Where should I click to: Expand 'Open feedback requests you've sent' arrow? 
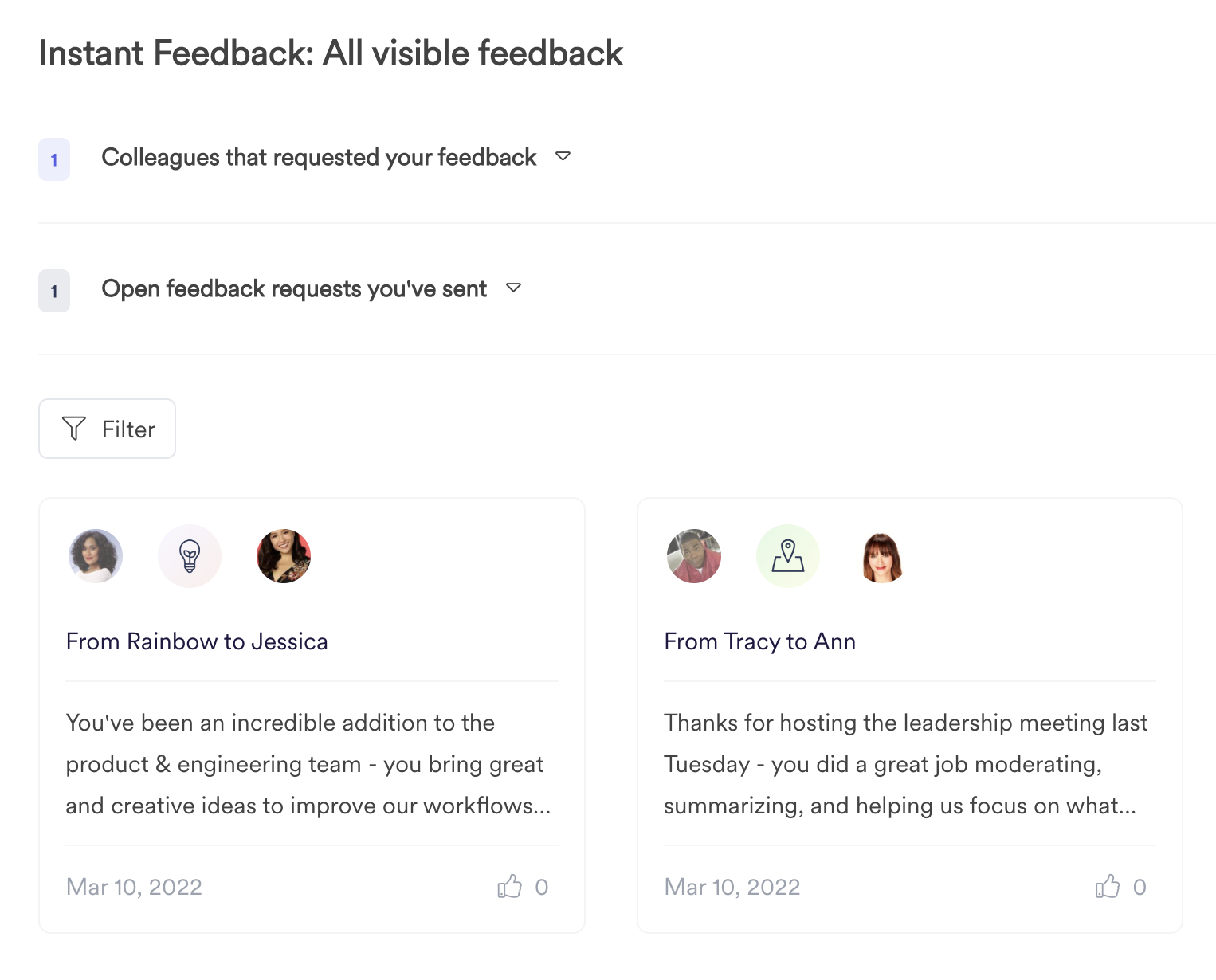click(x=513, y=288)
